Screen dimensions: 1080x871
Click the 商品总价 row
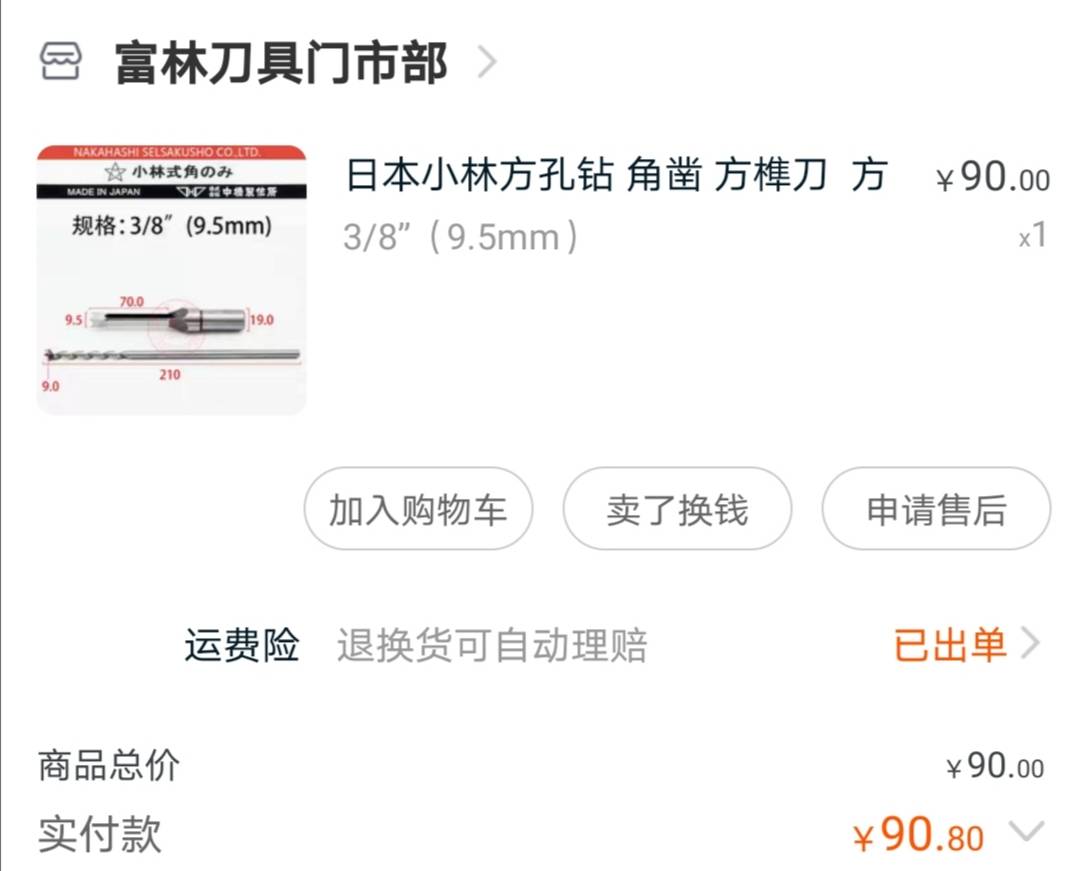(541, 766)
